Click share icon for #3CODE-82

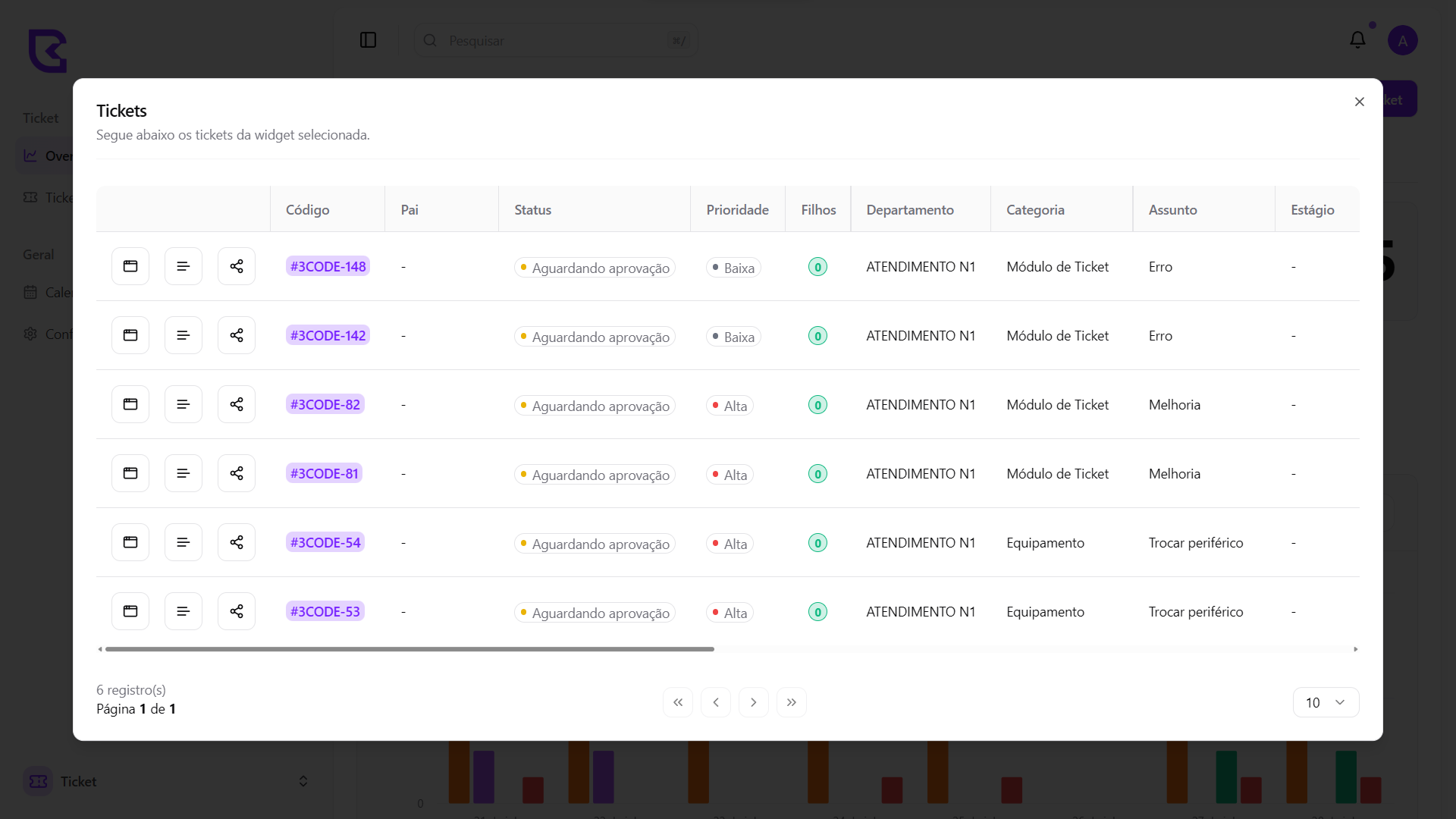tap(237, 404)
